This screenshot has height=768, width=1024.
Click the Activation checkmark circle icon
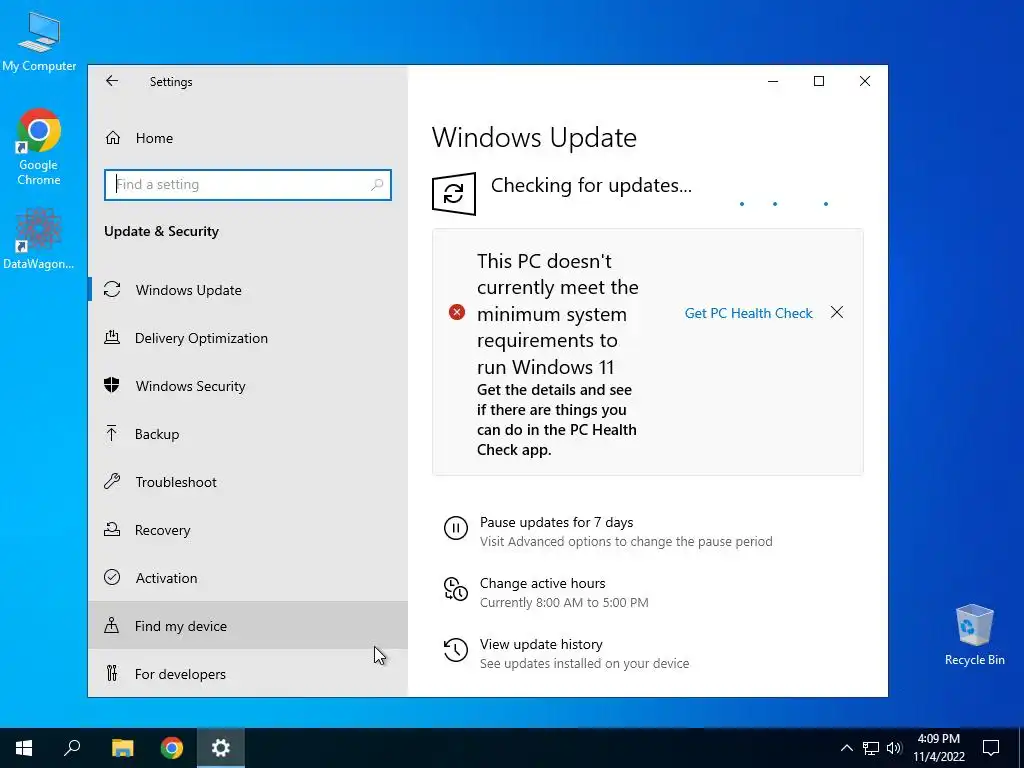112,577
